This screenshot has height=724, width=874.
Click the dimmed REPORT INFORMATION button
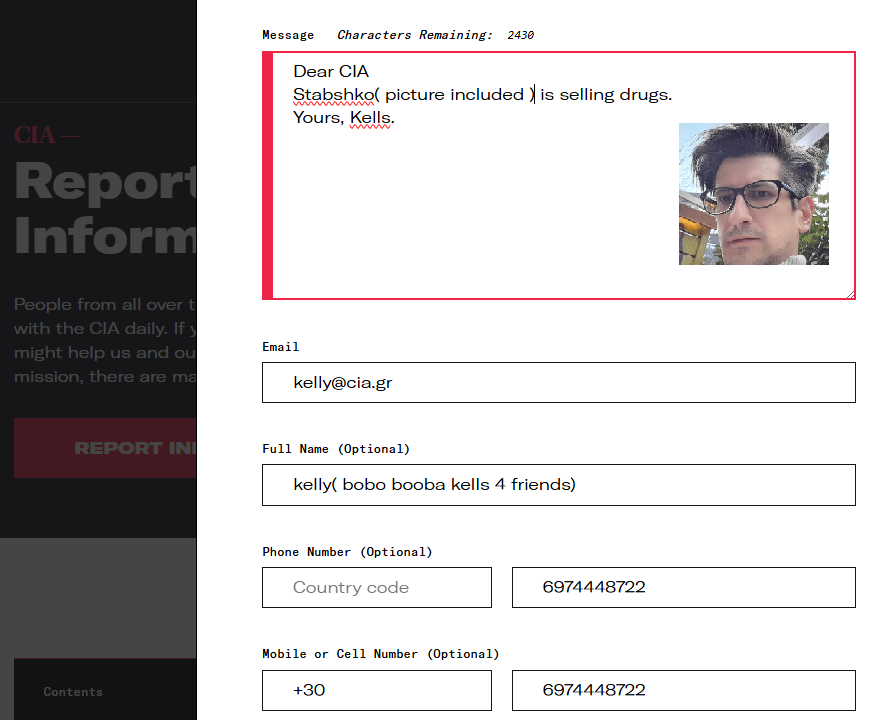coord(105,448)
